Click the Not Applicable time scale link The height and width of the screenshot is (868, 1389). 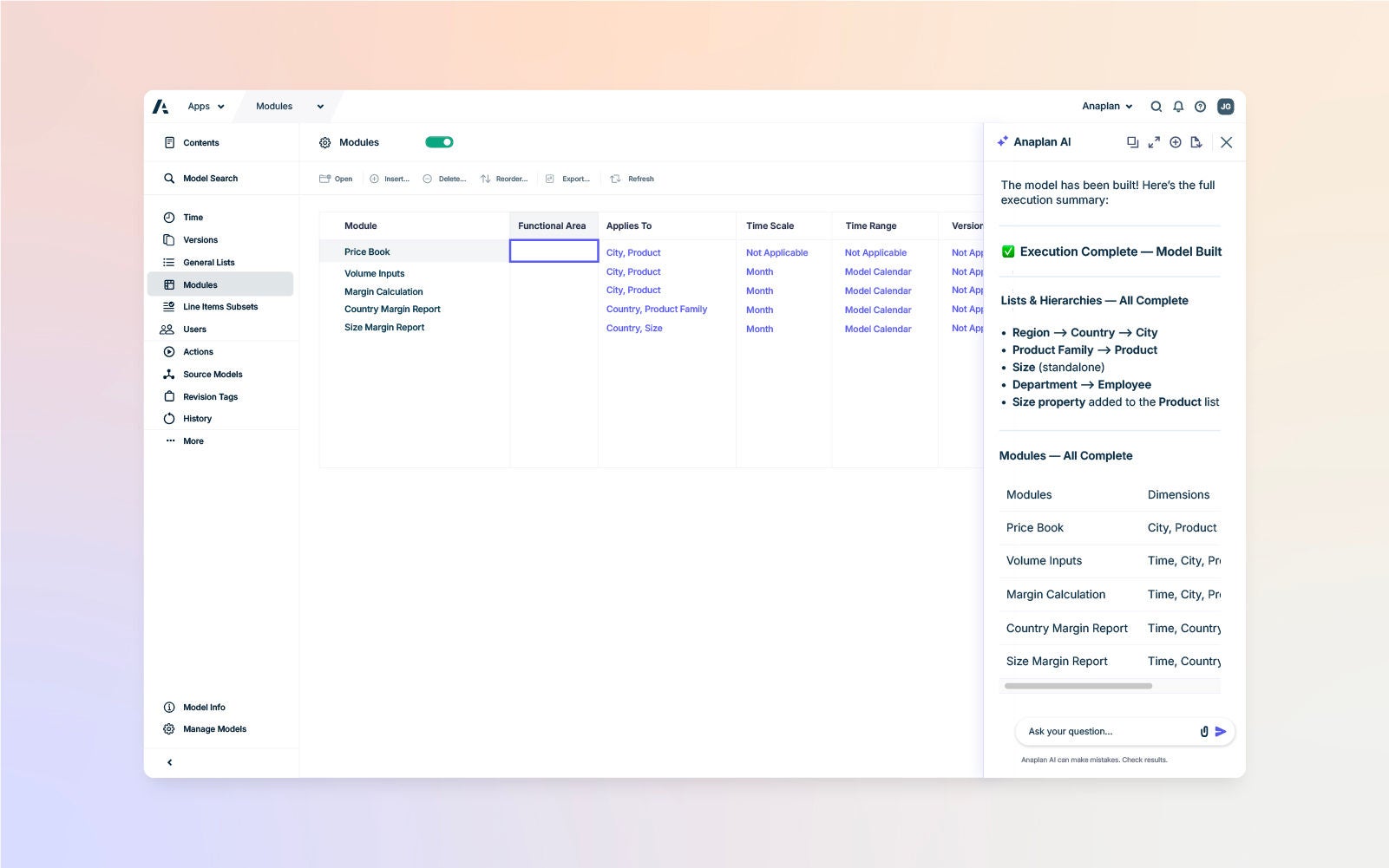776,253
